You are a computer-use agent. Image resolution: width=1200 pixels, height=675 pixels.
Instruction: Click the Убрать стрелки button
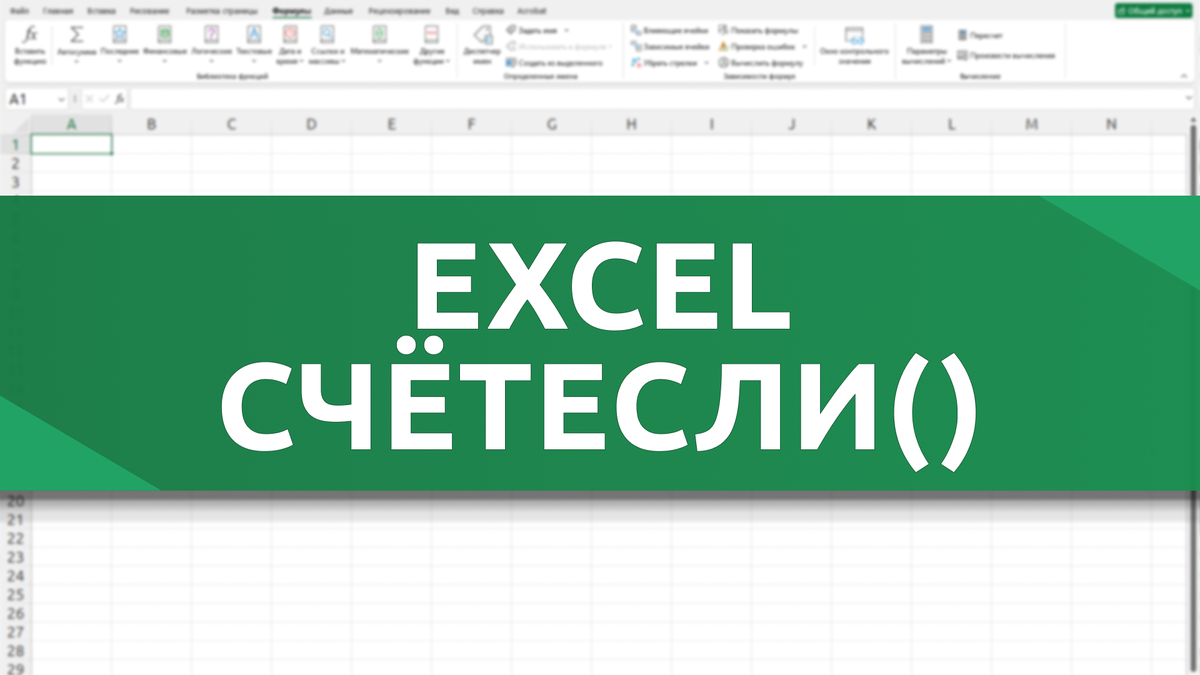tap(663, 62)
